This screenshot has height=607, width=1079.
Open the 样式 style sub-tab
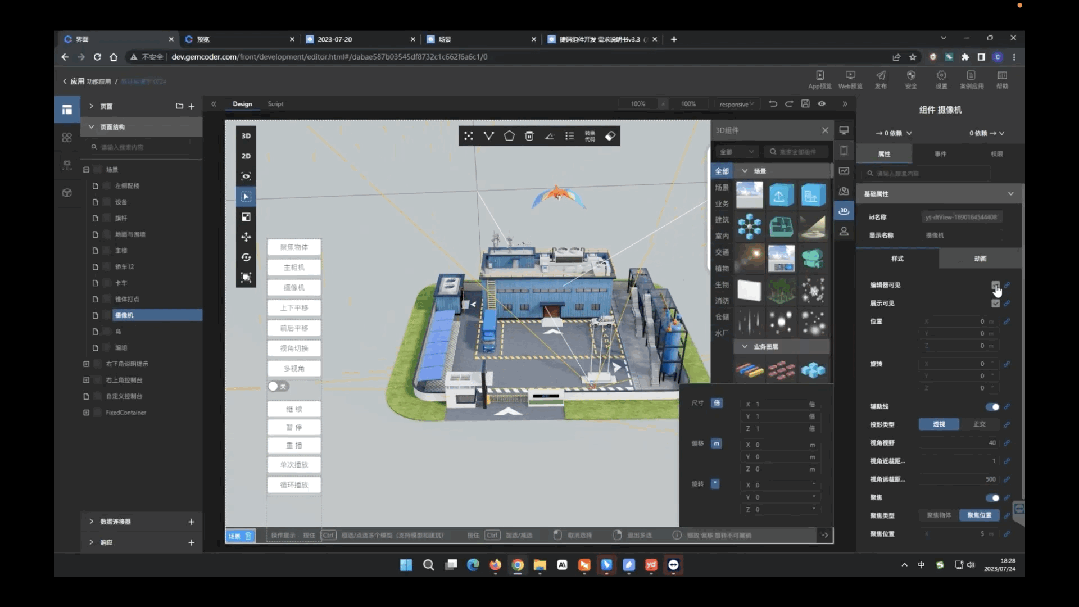pos(897,259)
